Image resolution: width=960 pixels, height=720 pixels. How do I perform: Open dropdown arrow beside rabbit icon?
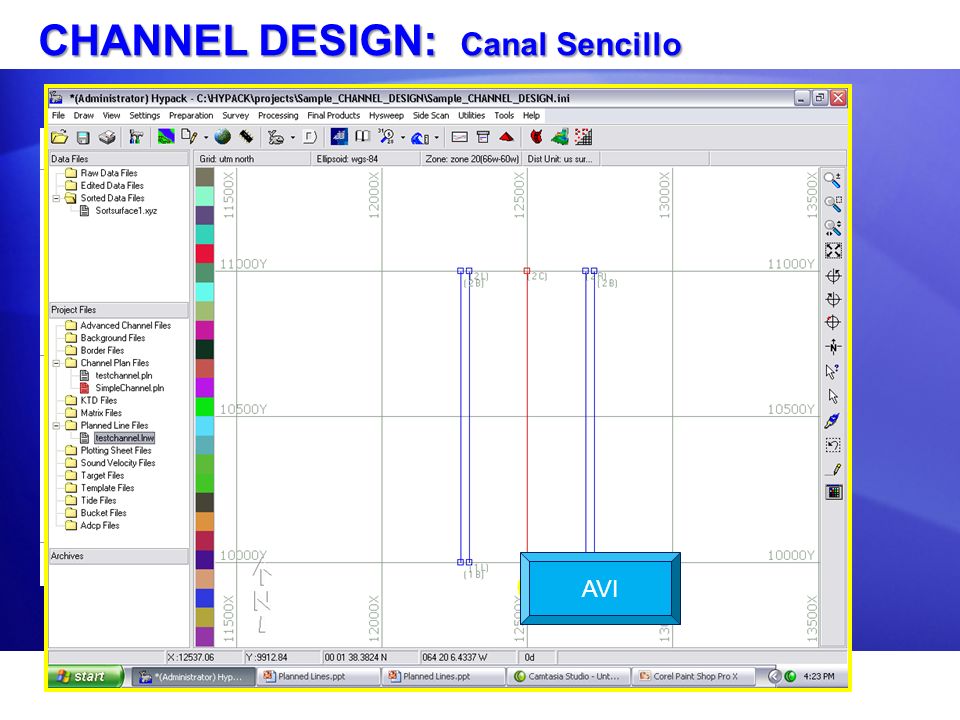coord(292,138)
